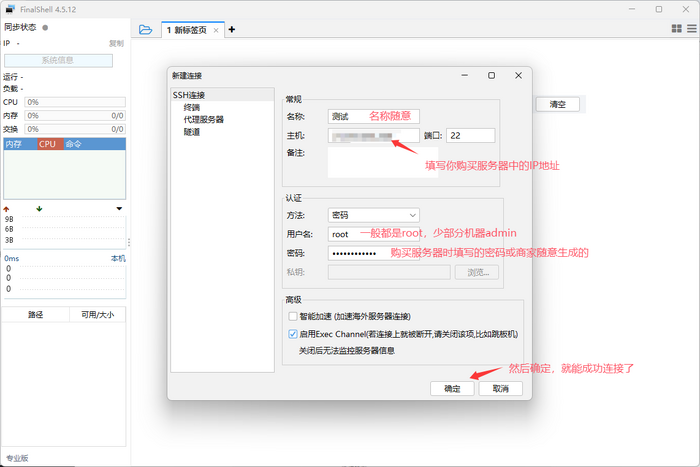
Task: Enable the 智能加速 checkbox
Action: pos(292,316)
